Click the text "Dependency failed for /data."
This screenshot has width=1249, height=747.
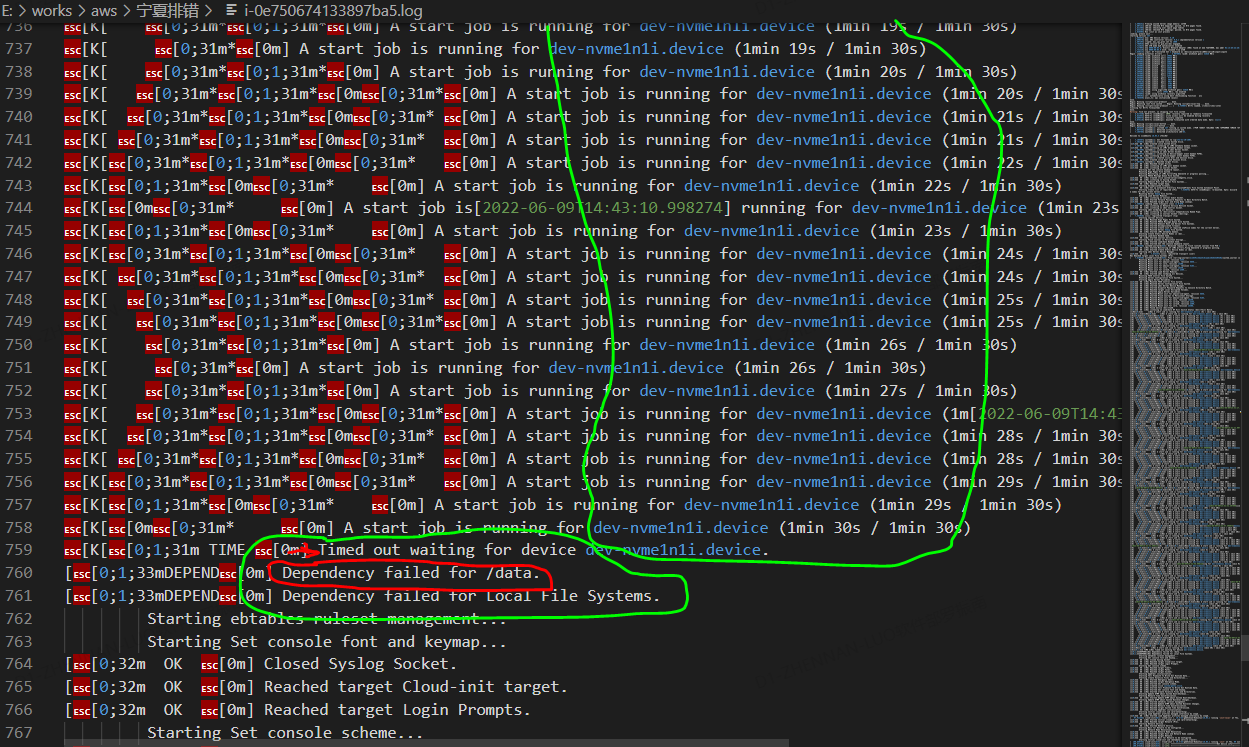411,573
